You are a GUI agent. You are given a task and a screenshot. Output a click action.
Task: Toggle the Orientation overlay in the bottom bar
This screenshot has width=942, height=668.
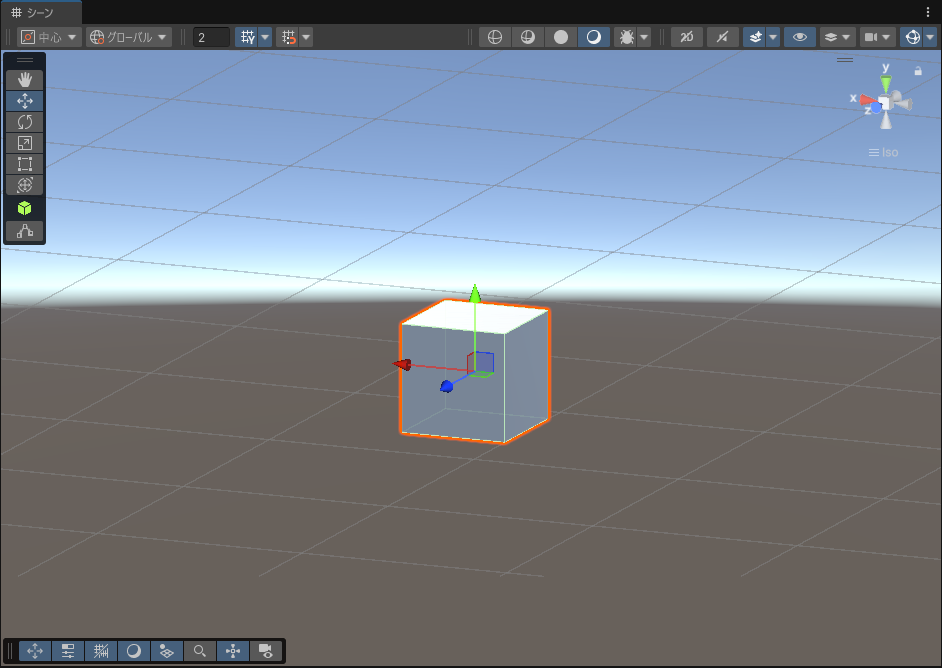pyautogui.click(x=233, y=651)
